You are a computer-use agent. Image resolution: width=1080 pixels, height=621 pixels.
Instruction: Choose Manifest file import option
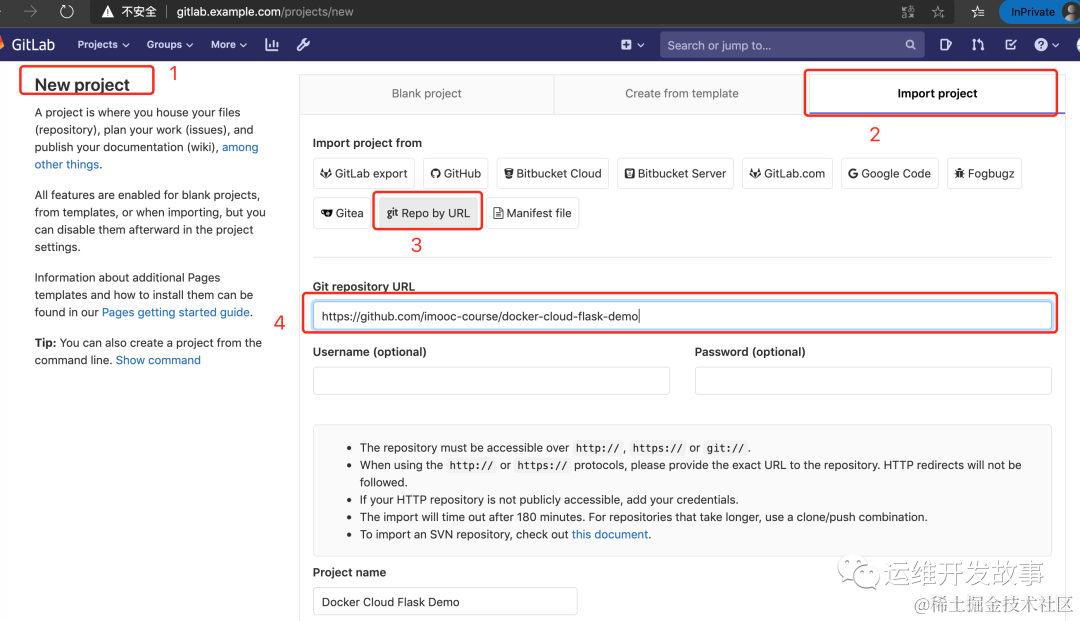coord(532,213)
